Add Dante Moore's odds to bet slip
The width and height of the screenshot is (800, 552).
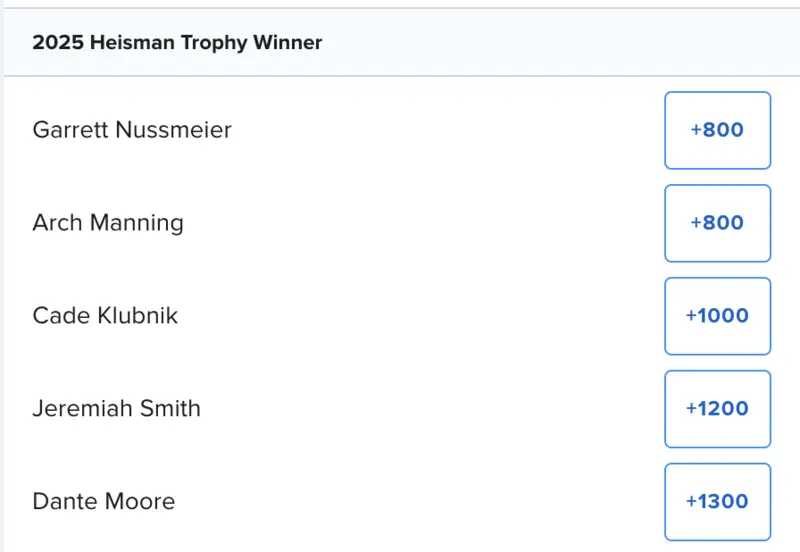[717, 502]
